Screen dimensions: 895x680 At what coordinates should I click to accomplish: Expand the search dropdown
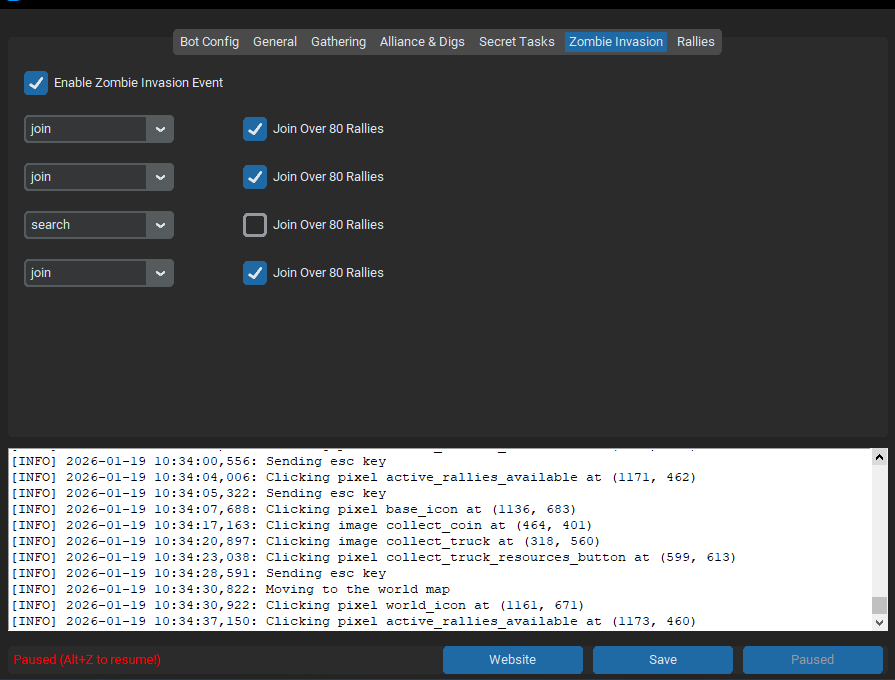pyautogui.click(x=99, y=225)
